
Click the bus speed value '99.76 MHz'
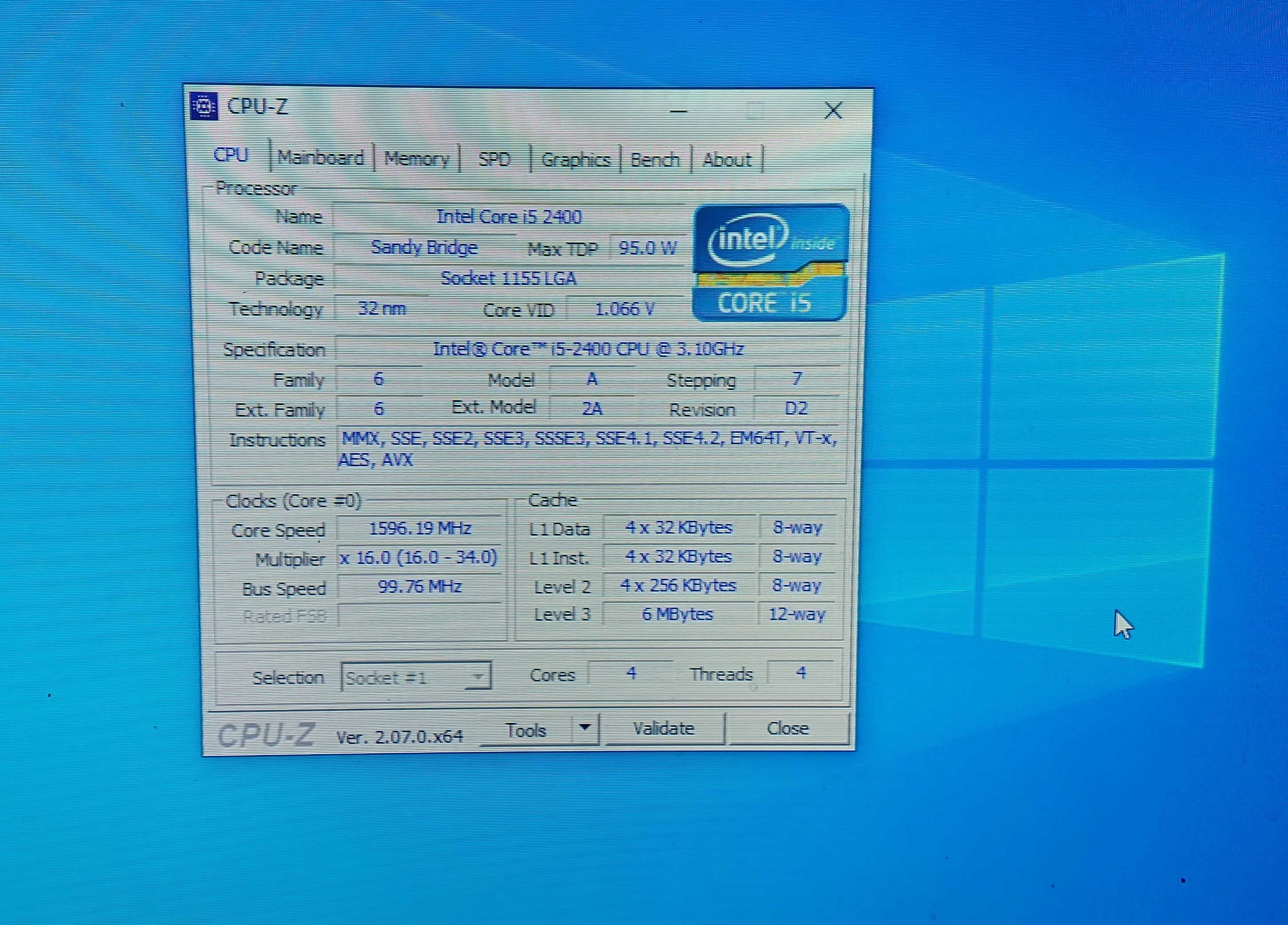[x=420, y=587]
